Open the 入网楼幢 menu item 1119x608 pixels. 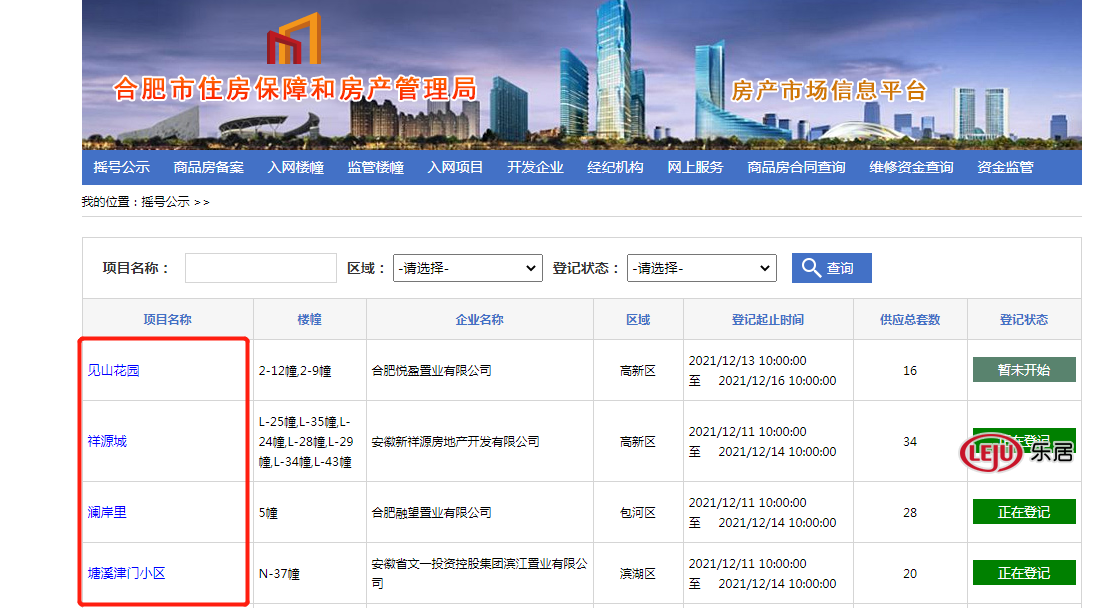click(295, 167)
